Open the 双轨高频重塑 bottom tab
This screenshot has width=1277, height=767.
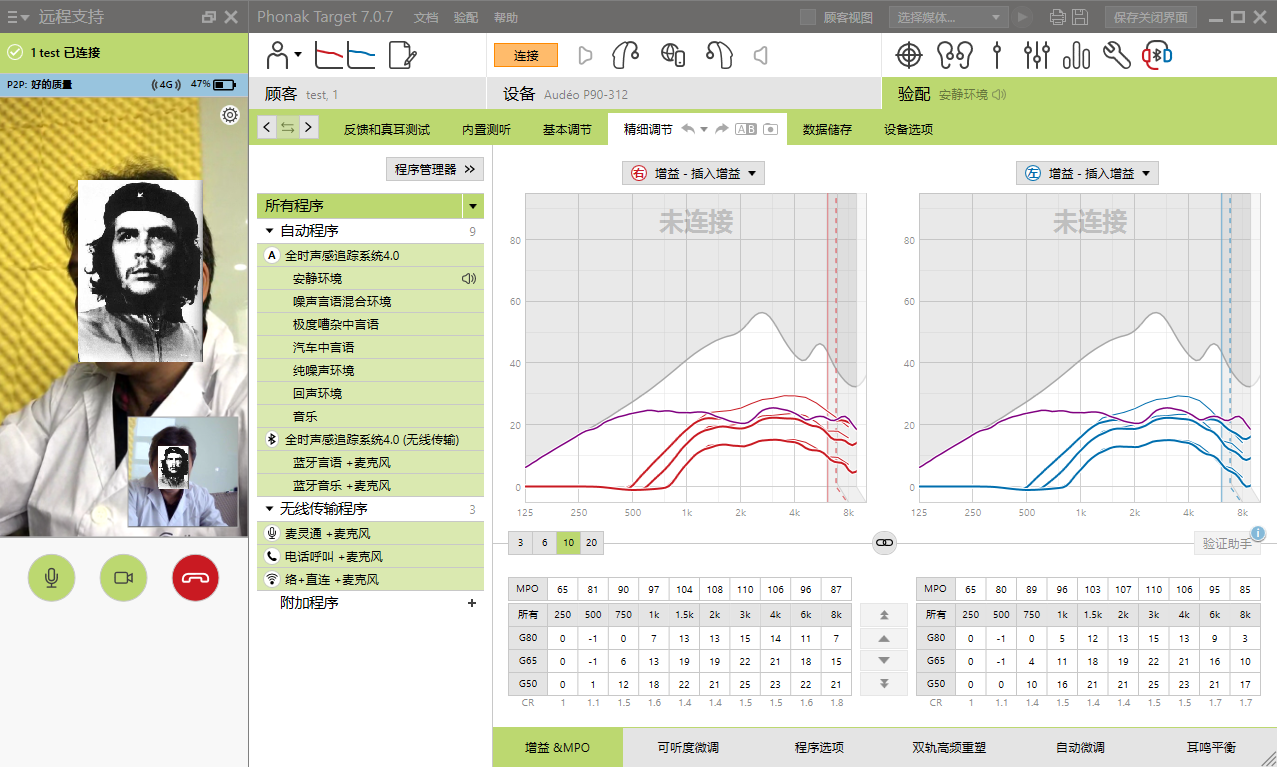coord(949,747)
